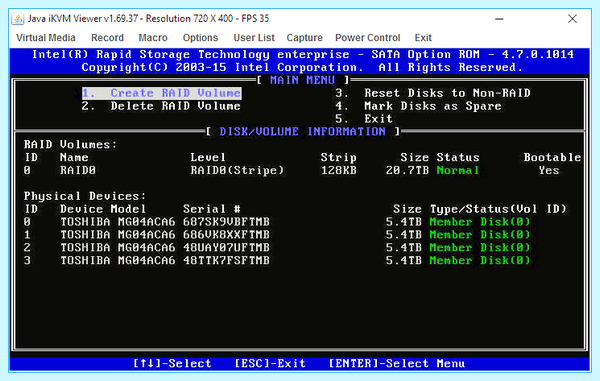Click the Intel copyright line
Viewport: 600px width, 381px height.
[x=302, y=67]
